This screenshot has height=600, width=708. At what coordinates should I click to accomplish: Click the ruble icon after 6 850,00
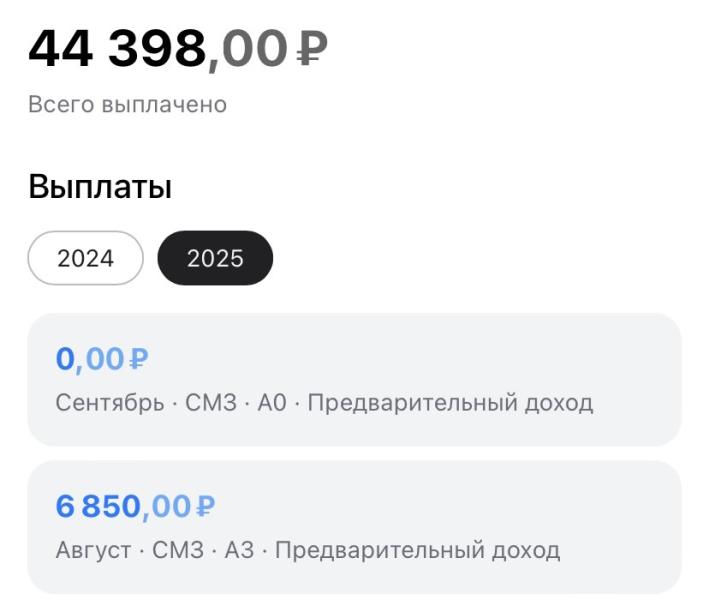205,506
